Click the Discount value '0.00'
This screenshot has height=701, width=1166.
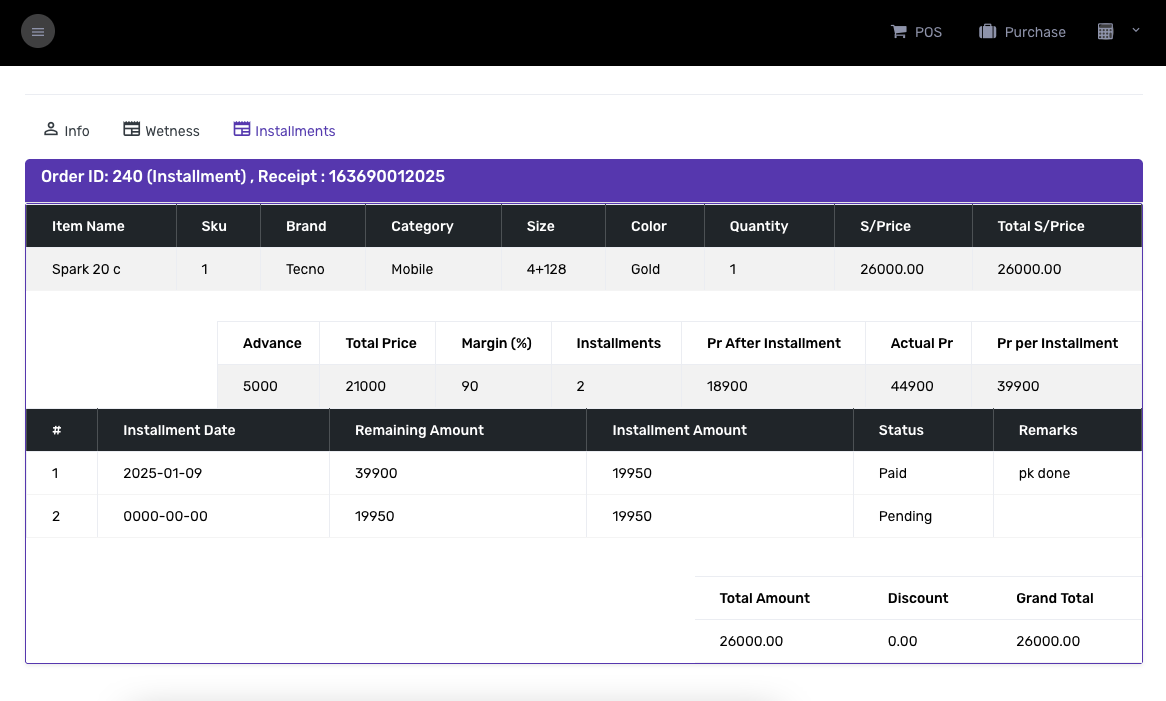tap(902, 642)
